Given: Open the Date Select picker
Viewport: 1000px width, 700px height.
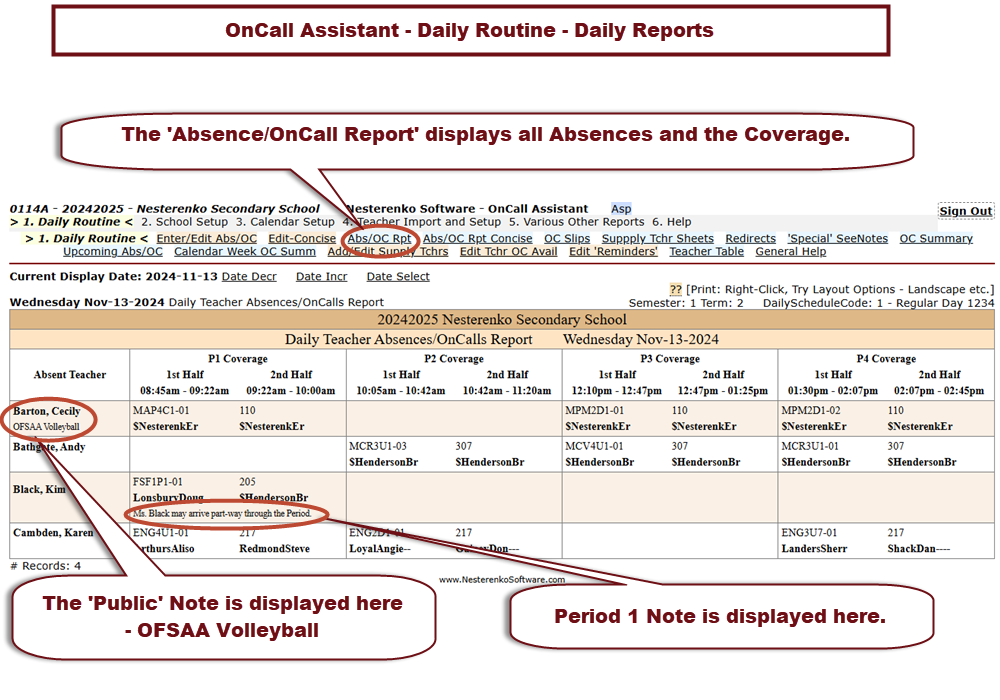Looking at the screenshot, I should click(398, 277).
